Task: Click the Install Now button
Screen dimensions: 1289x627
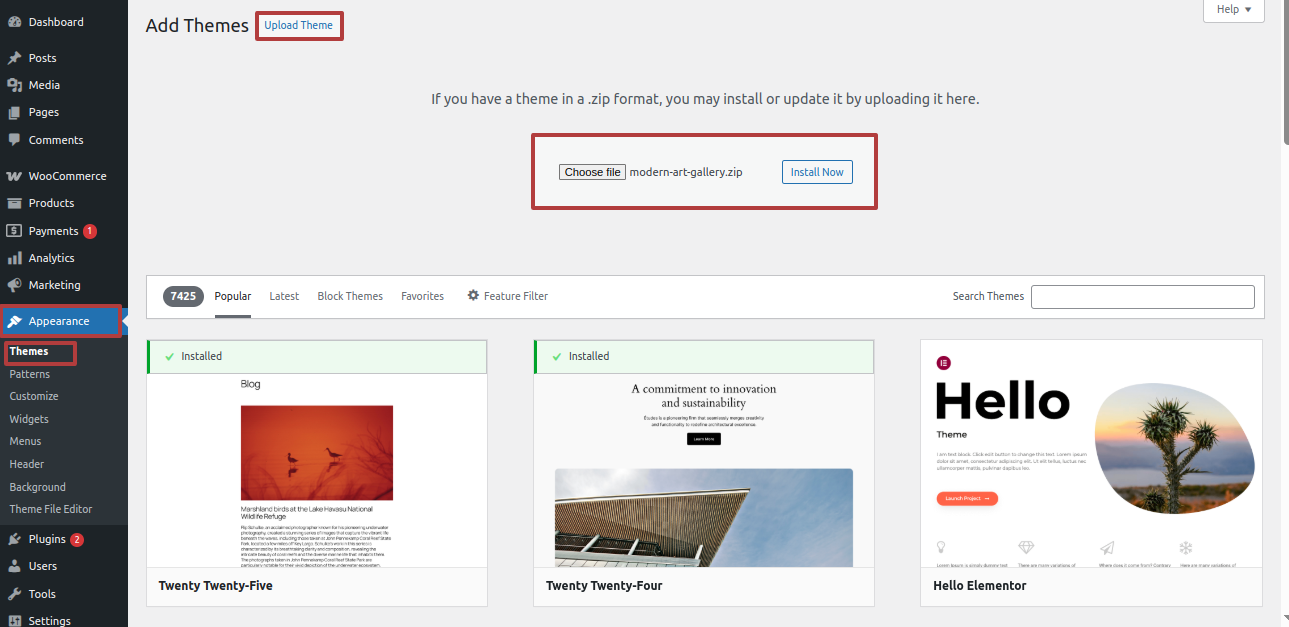Action: (817, 172)
